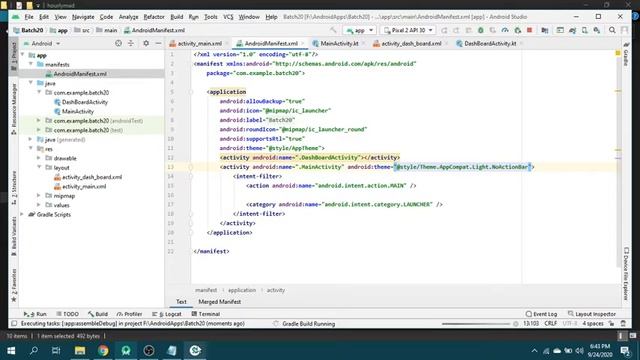Click the Windows taskbar search icon
The width and height of the screenshot is (640, 360).
[34, 351]
